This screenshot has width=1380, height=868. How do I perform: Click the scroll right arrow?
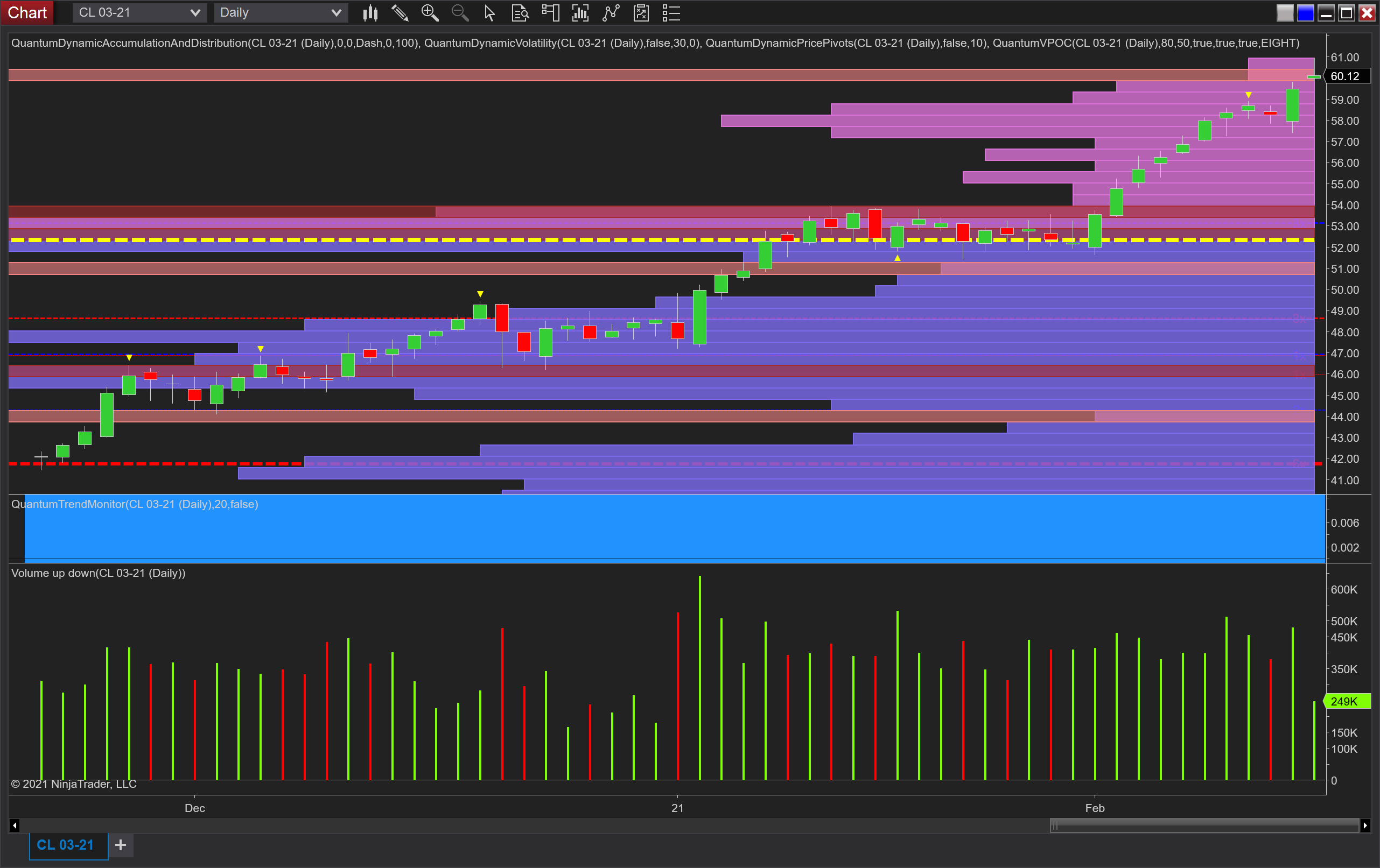pyautogui.click(x=1365, y=825)
